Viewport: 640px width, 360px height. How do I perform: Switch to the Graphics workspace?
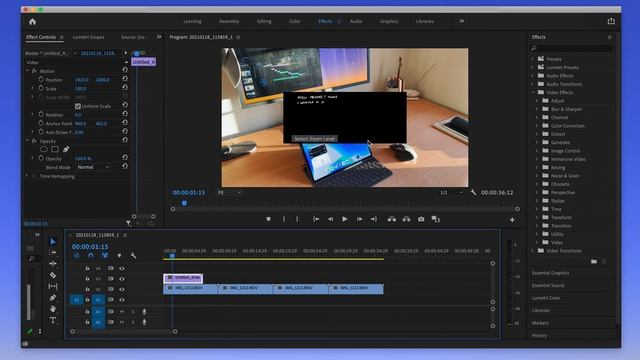pyautogui.click(x=389, y=21)
